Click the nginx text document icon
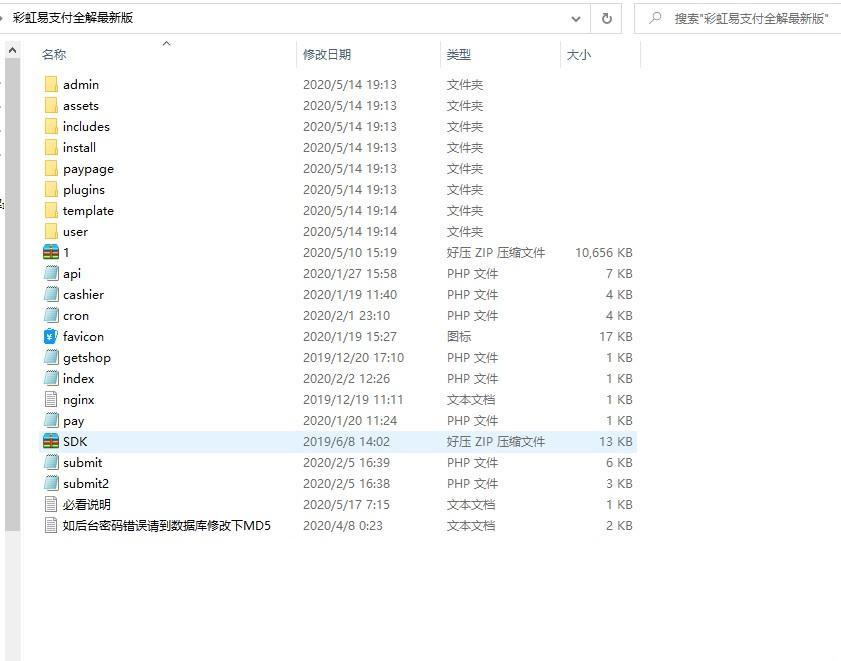The width and height of the screenshot is (841, 661). point(51,399)
